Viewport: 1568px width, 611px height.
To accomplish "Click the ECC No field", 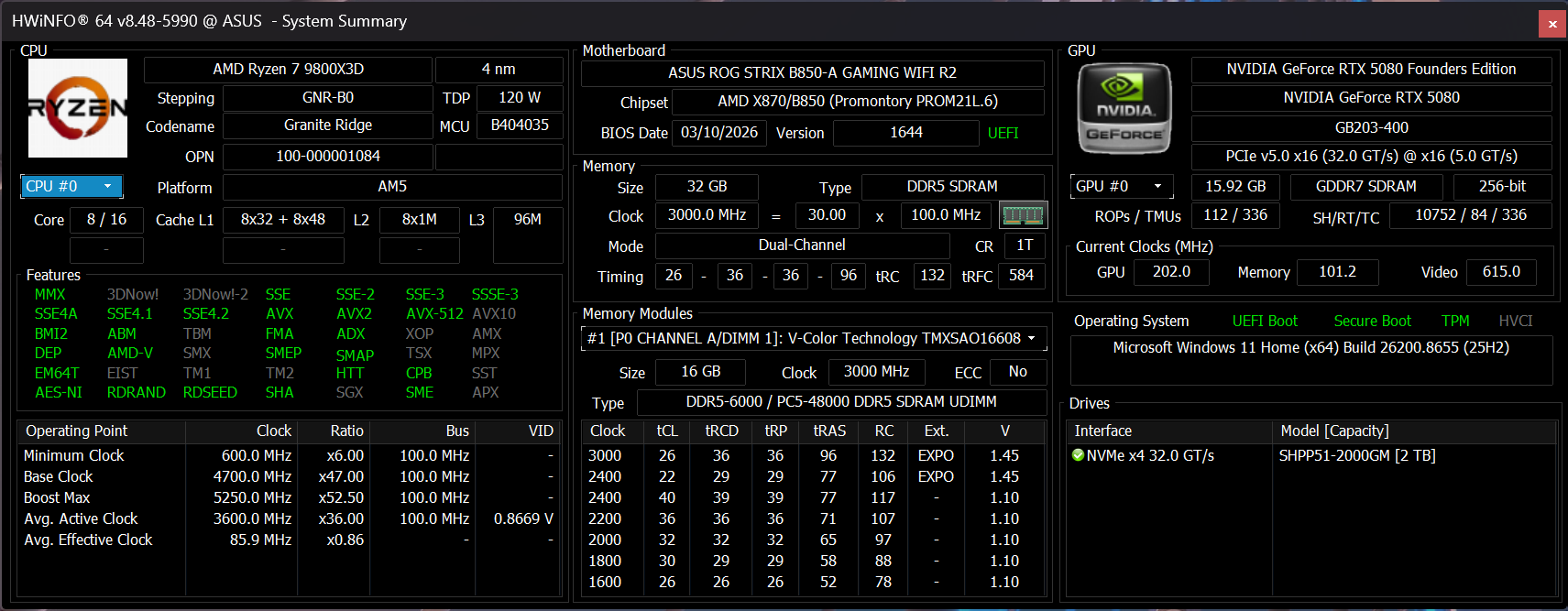I will tap(1017, 372).
